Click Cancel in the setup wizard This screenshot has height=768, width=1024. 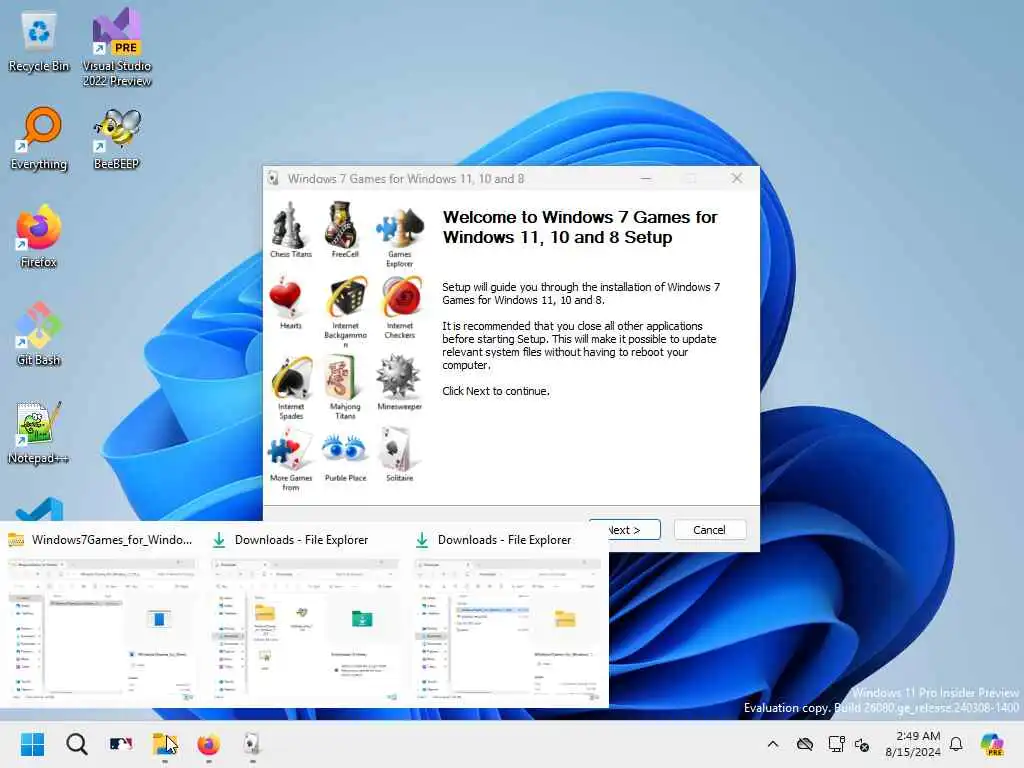pos(709,530)
